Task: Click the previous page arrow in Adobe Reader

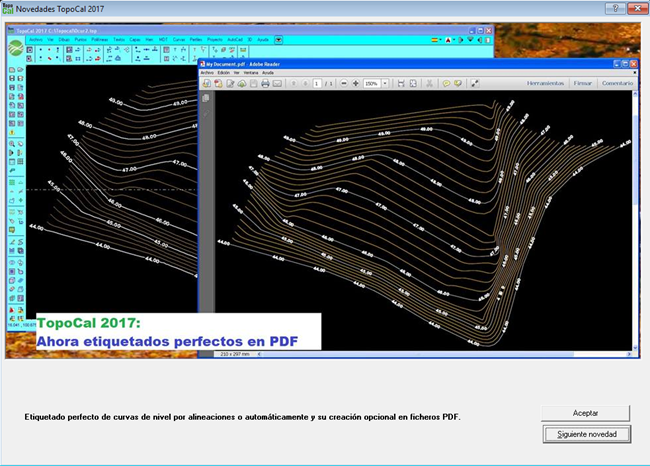Action: click(293, 83)
